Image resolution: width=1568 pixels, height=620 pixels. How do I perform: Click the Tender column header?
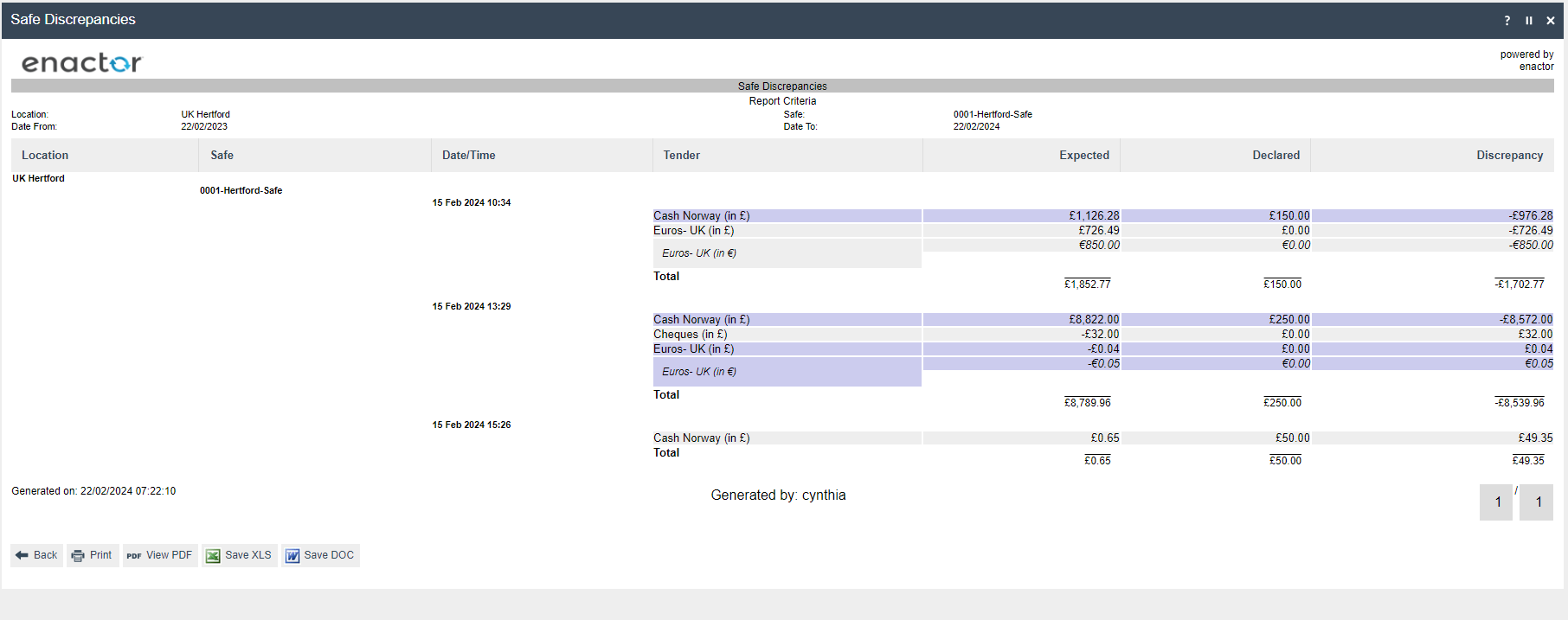[x=682, y=156]
